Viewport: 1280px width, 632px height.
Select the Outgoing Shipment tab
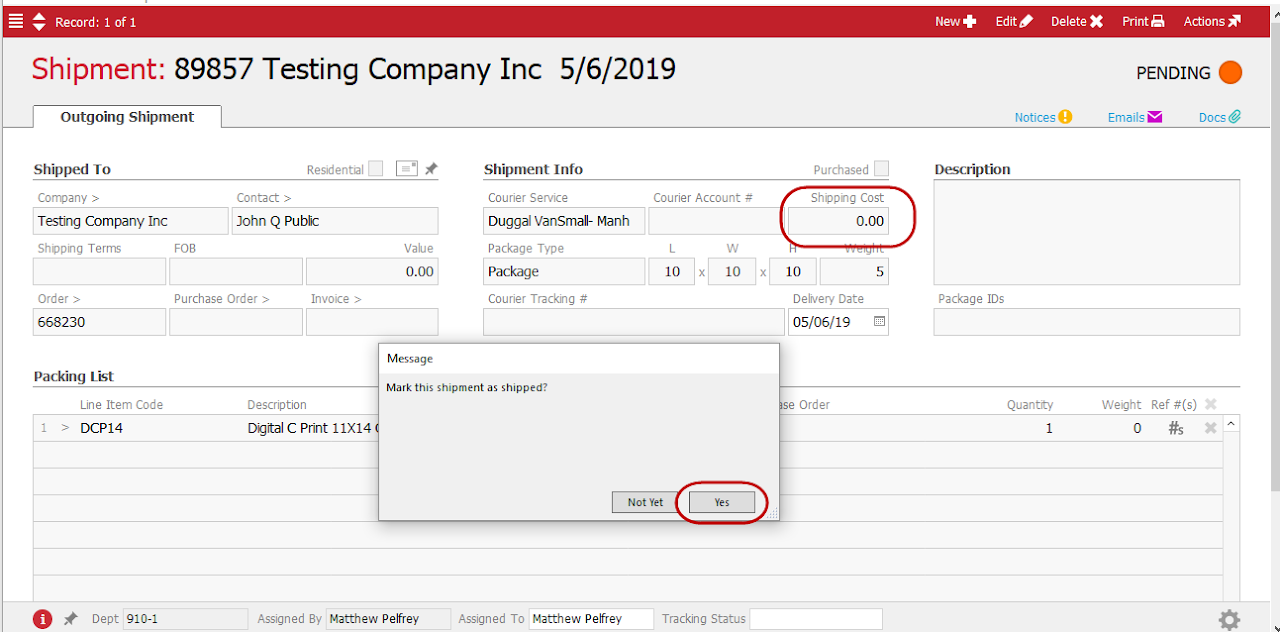(127, 117)
